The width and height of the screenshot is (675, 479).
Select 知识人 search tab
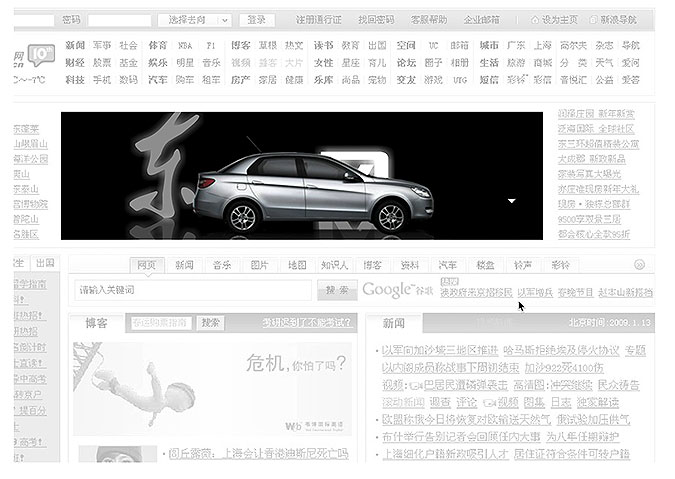pos(334,265)
